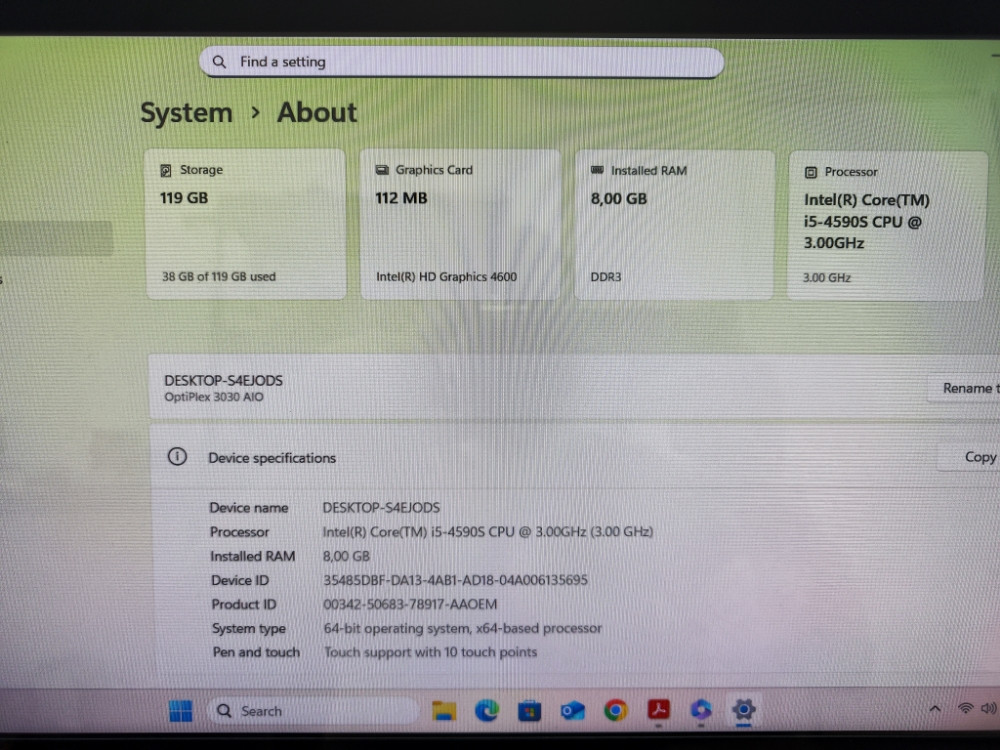Launch Google Chrome from taskbar
1000x750 pixels.
click(615, 710)
